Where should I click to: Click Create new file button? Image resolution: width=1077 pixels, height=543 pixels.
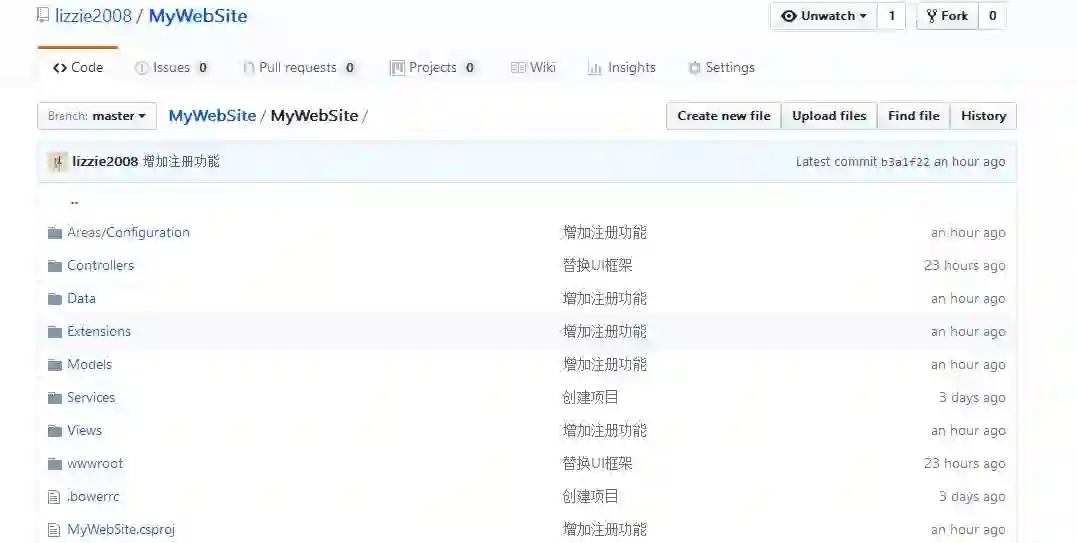pyautogui.click(x=724, y=116)
